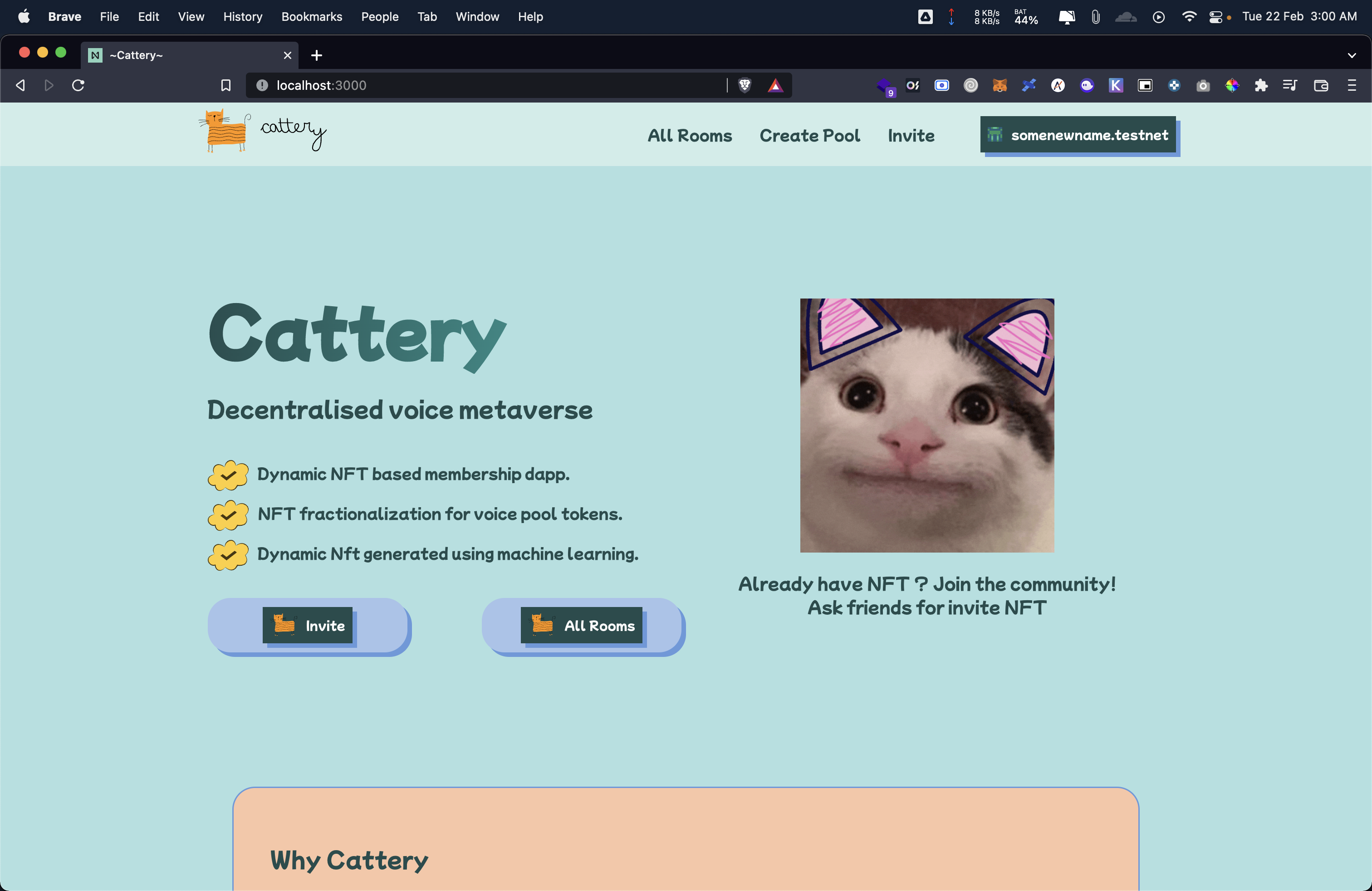This screenshot has height=891, width=1372.
Task: Click the screenshot camera extension icon
Action: pos(1202,85)
